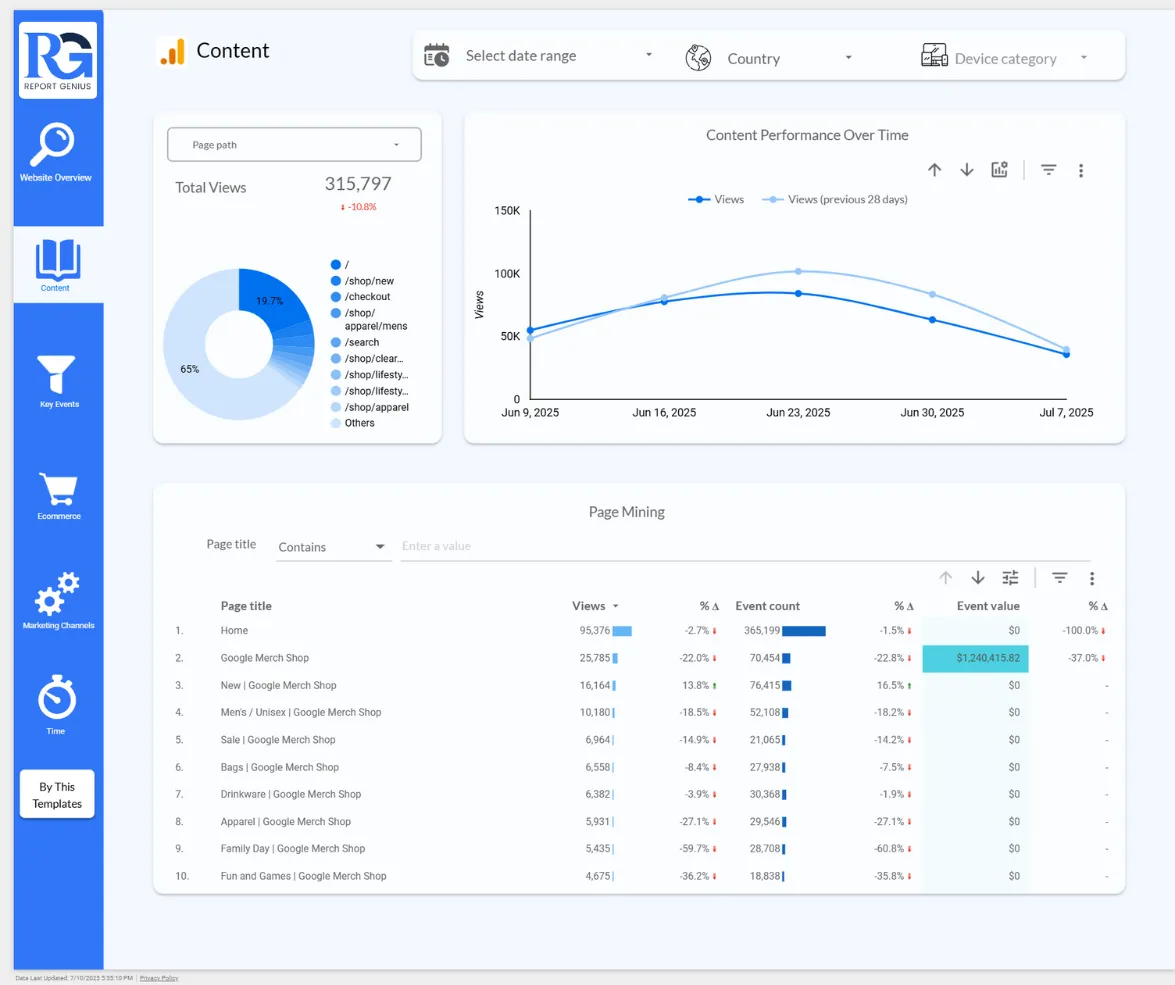Click the calendar date range icon
Viewport: 1175px width, 985px height.
[436, 55]
